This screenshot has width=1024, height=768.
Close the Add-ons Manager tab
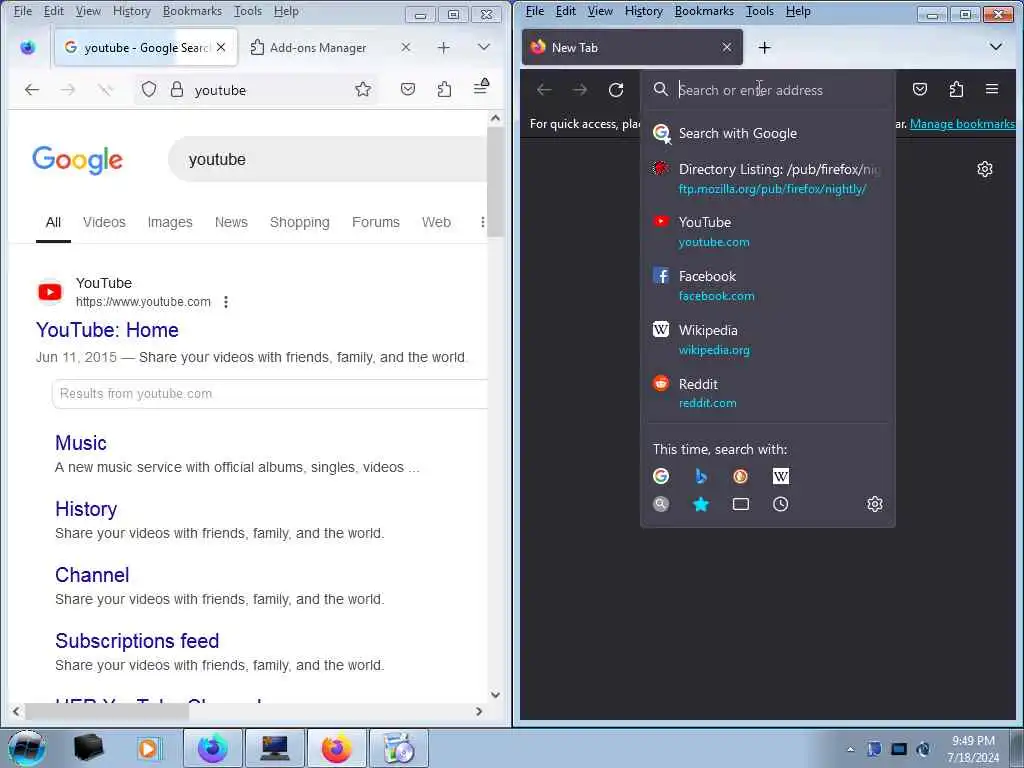406,48
